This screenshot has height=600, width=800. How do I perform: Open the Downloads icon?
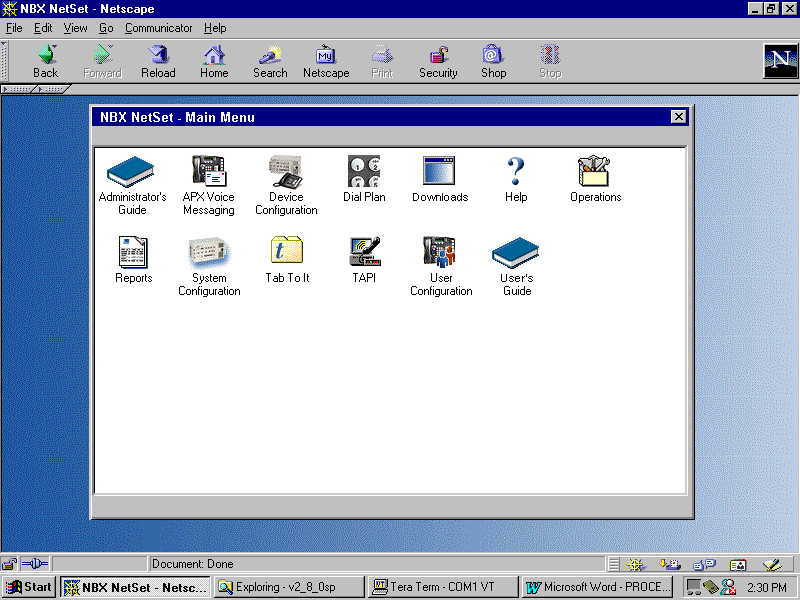pos(439,170)
